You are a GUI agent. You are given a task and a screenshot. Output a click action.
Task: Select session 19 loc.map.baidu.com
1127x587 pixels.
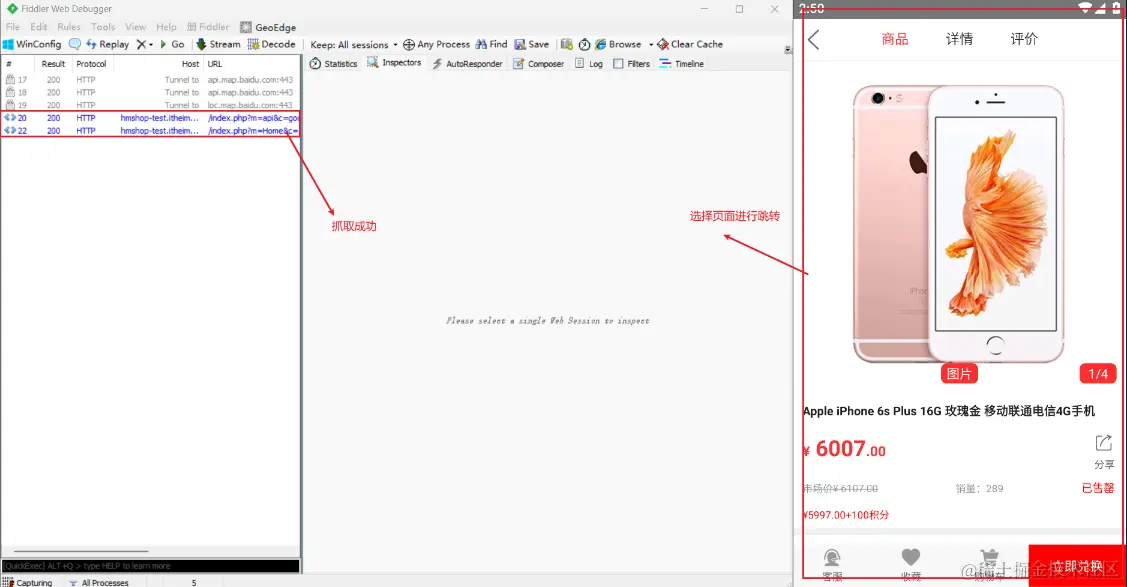click(x=150, y=105)
